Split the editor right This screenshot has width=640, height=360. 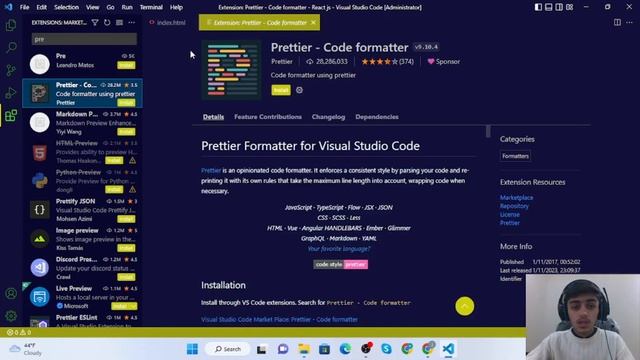617,22
